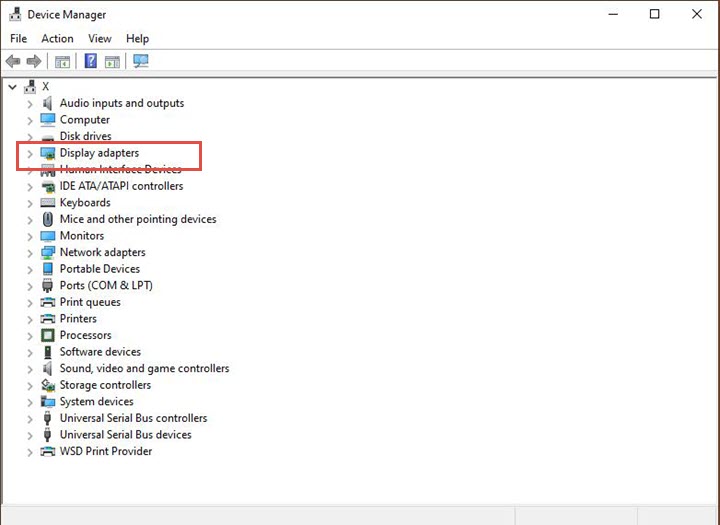Screen dimensions: 720x525
Task: Click the Universal Serial Bus controllers icon
Action: (47, 418)
